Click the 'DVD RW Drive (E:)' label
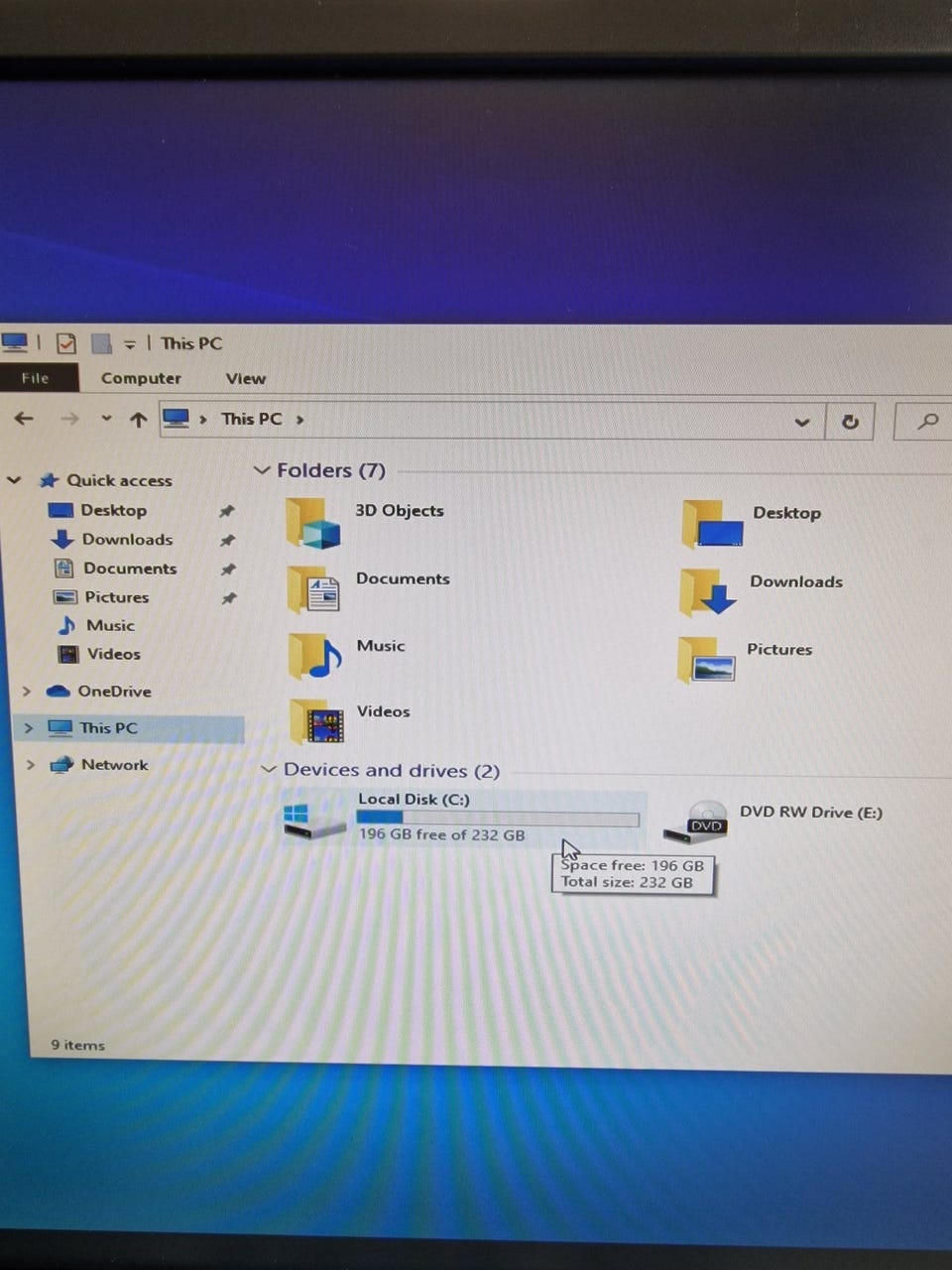This screenshot has height=1270, width=952. click(x=811, y=812)
